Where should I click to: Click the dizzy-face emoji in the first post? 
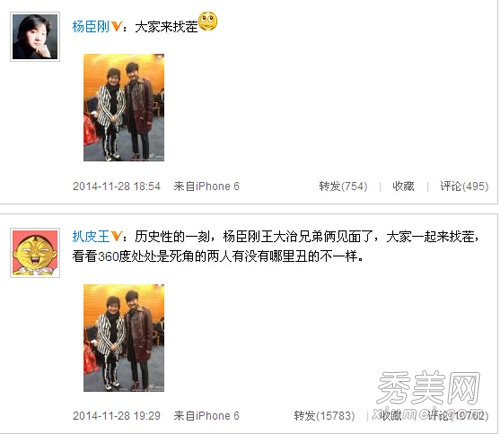pos(208,21)
